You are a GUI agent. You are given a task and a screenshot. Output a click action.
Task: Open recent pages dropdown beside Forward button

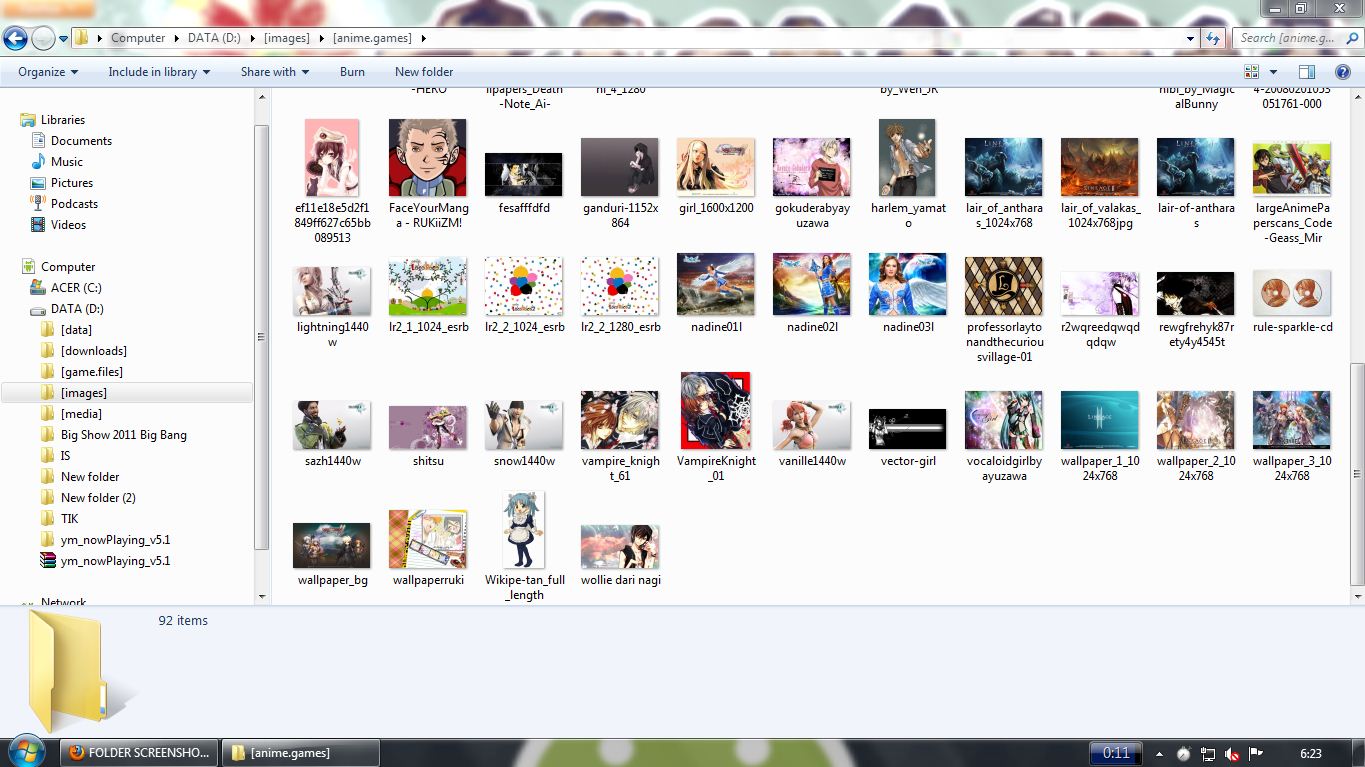63,39
